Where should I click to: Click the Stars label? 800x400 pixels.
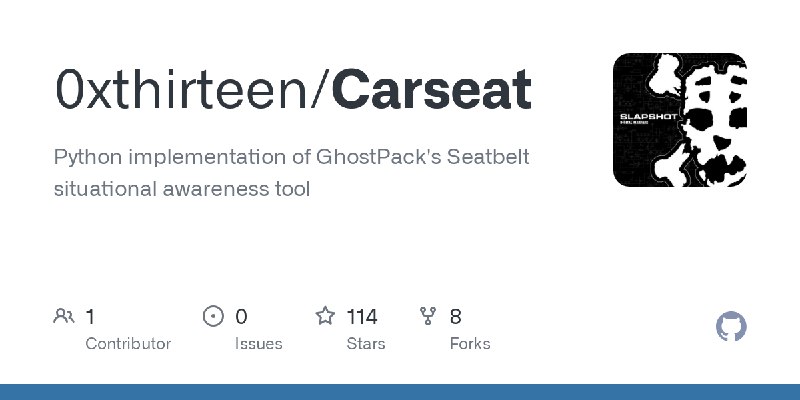point(366,344)
